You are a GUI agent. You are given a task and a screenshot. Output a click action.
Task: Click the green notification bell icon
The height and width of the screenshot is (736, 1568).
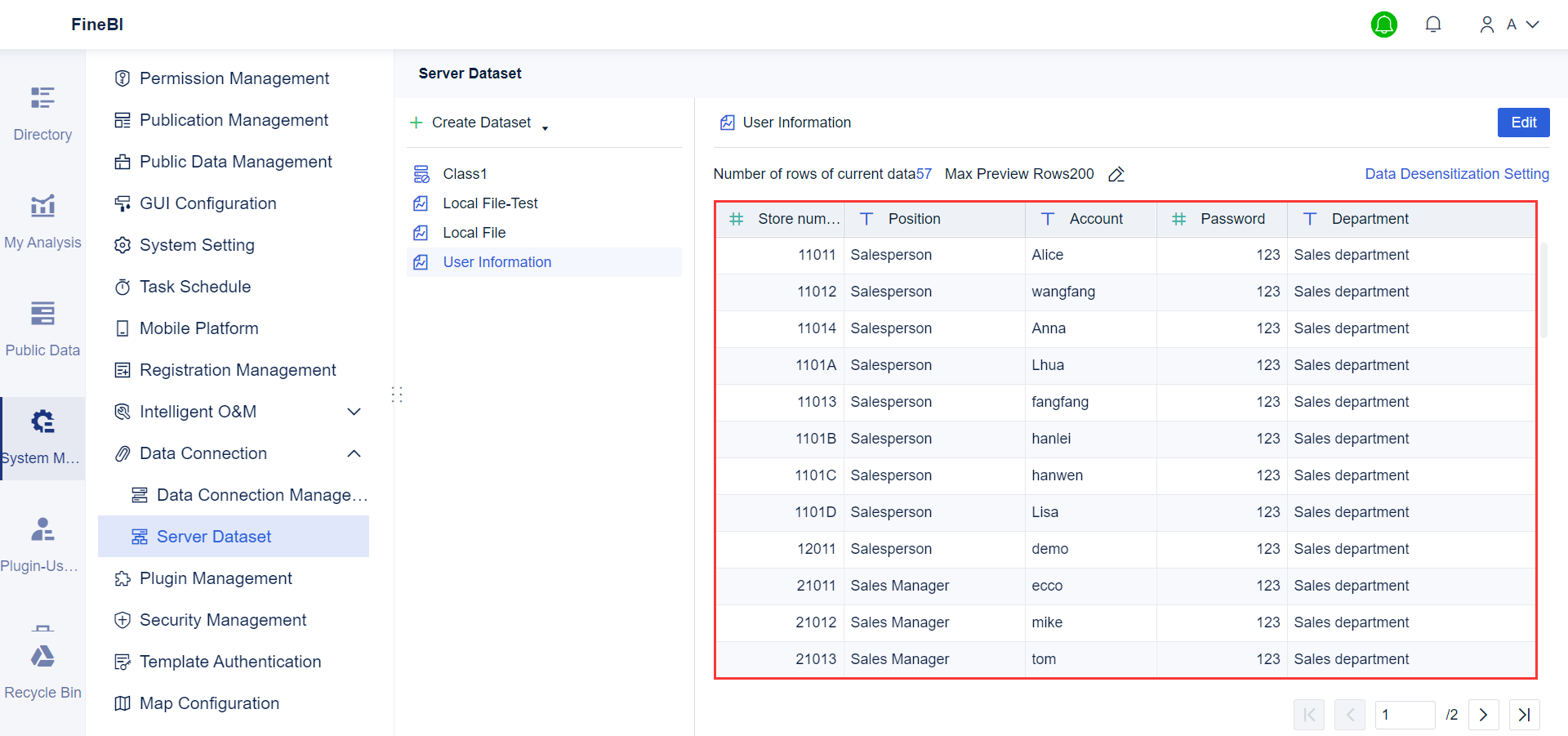tap(1383, 25)
